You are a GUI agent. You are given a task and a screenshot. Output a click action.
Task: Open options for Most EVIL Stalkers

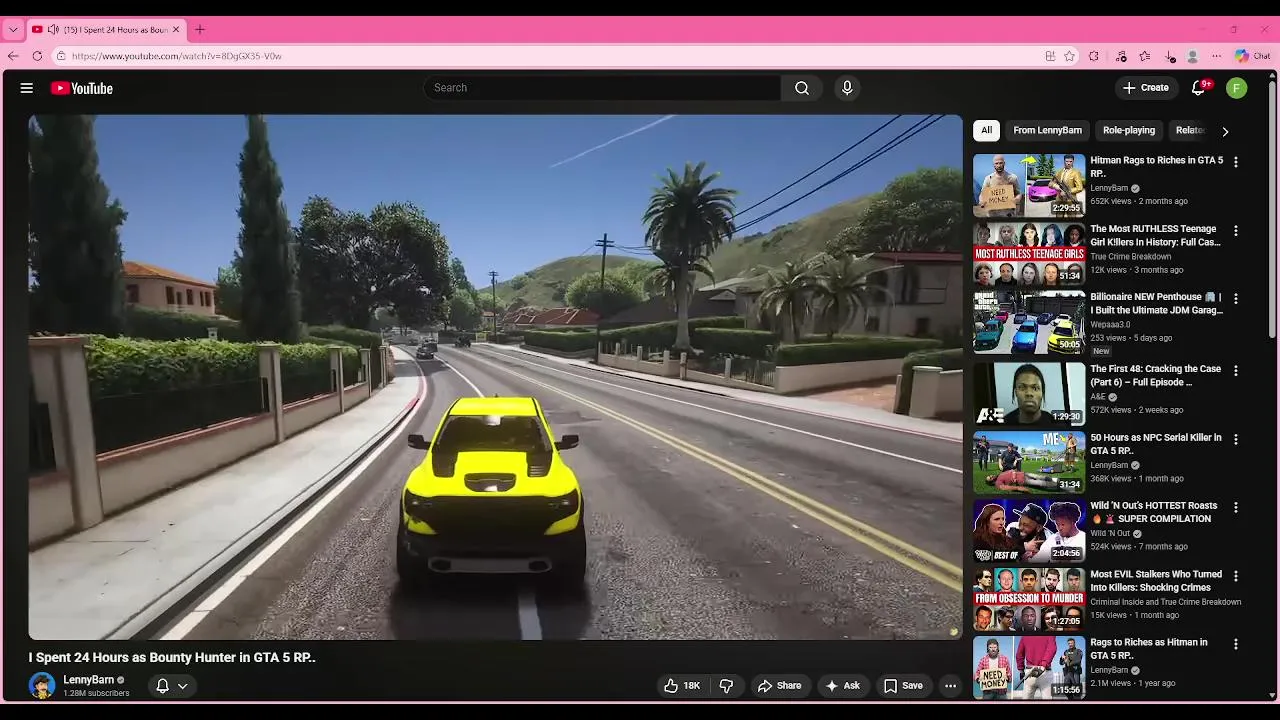tap(1236, 576)
